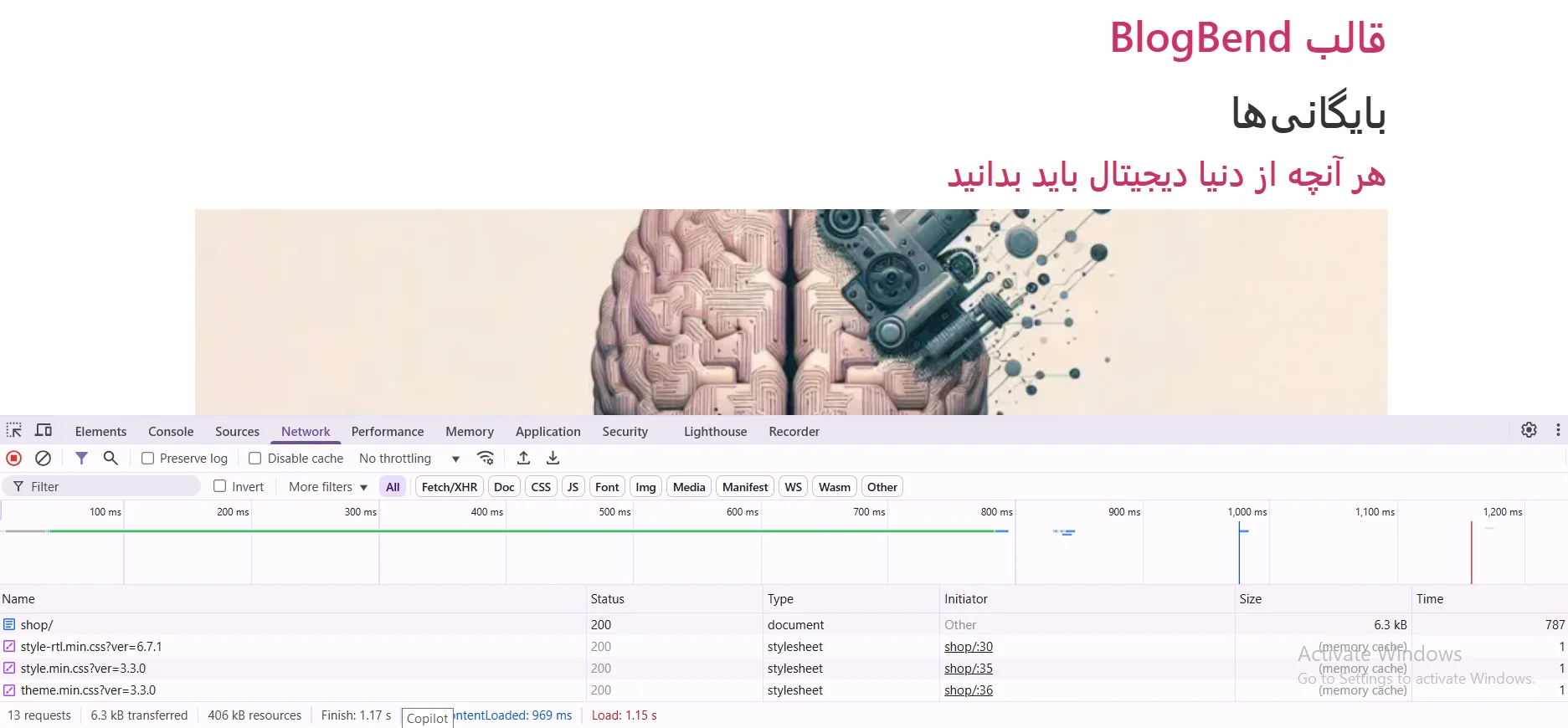Click the blue DOMContentLoaded timeline marker
Screen dimensions: 1568x728
1239,552
